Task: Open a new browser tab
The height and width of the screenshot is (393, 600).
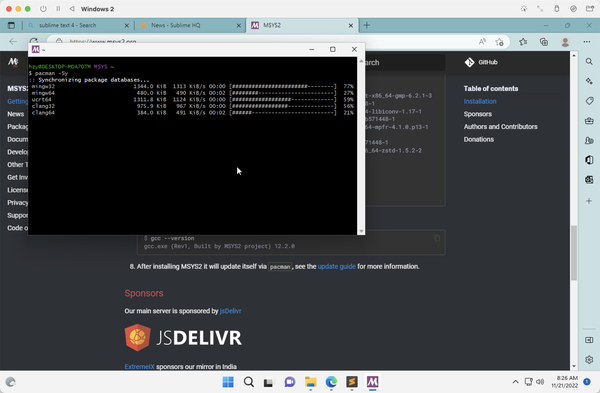Action: pyautogui.click(x=367, y=25)
